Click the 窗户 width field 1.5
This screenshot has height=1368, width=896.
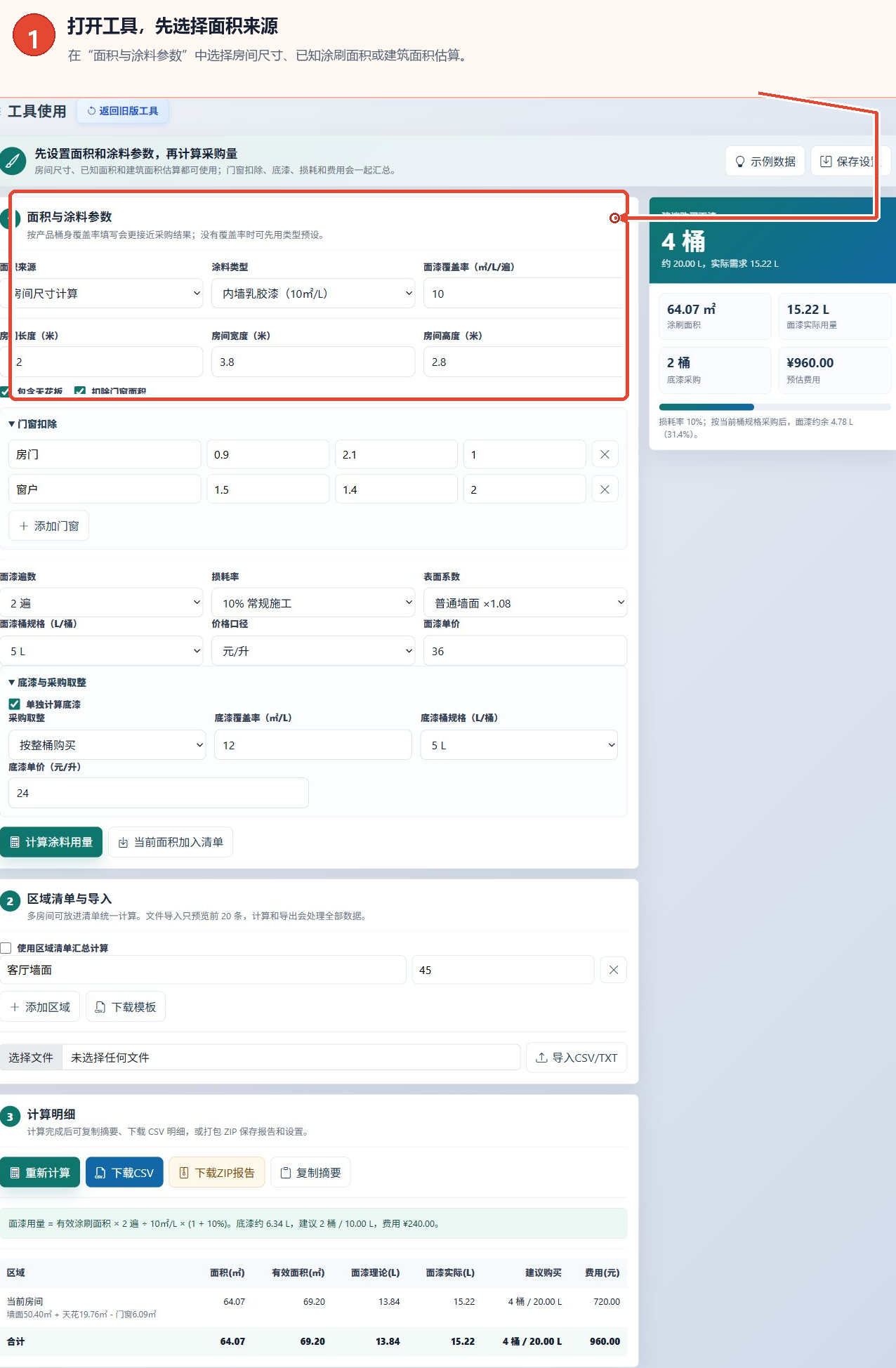268,489
